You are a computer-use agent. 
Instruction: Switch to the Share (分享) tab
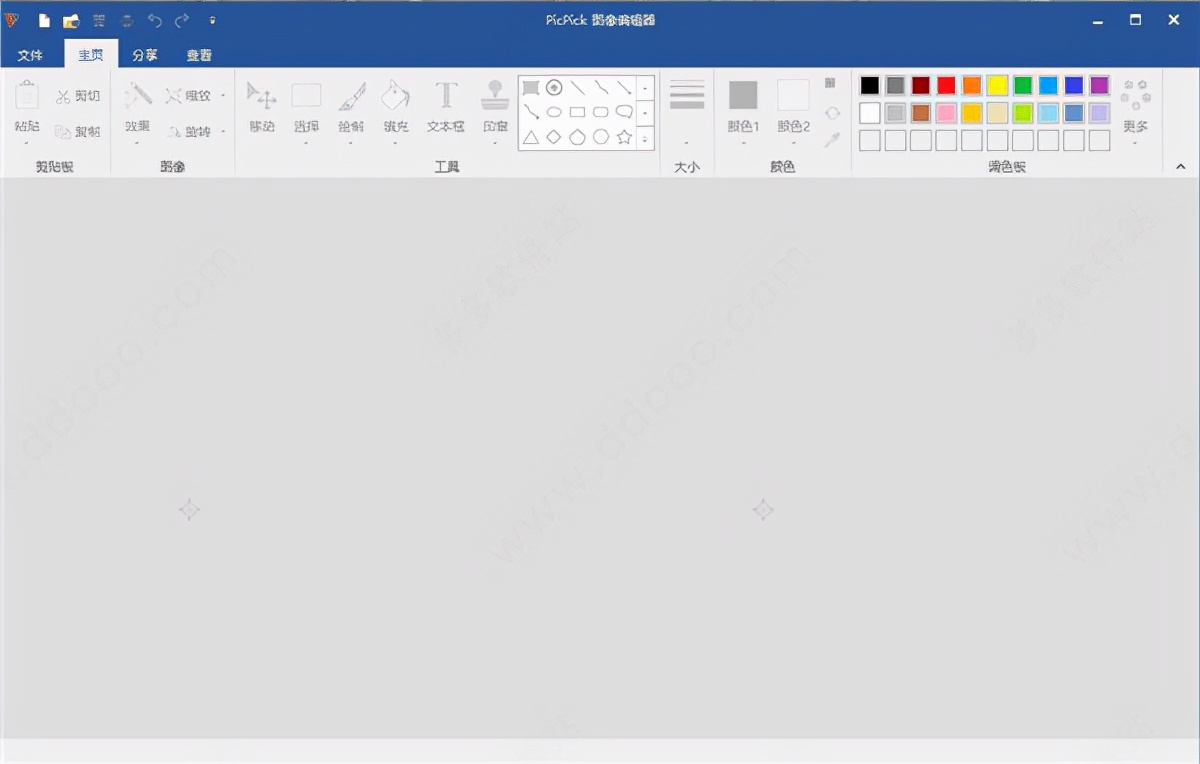(145, 55)
